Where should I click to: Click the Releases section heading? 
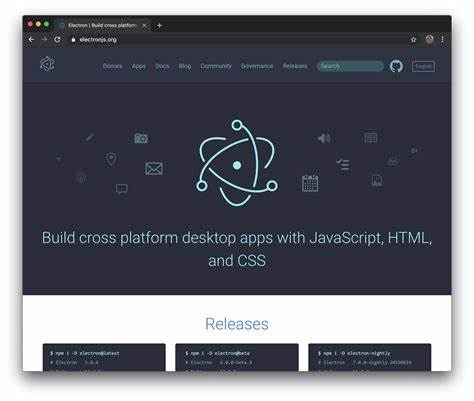(x=237, y=324)
